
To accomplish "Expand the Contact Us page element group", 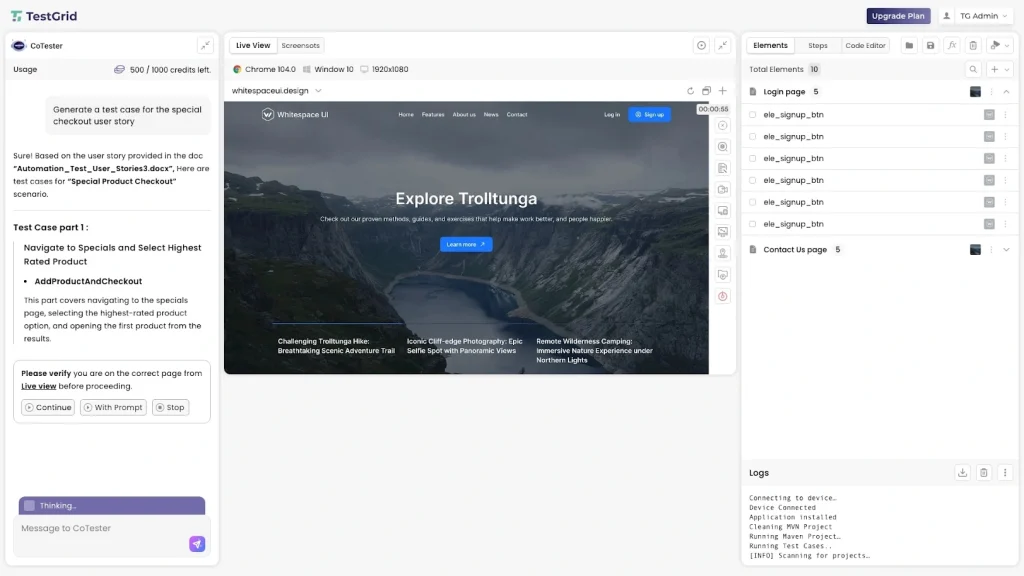I will coord(1007,249).
